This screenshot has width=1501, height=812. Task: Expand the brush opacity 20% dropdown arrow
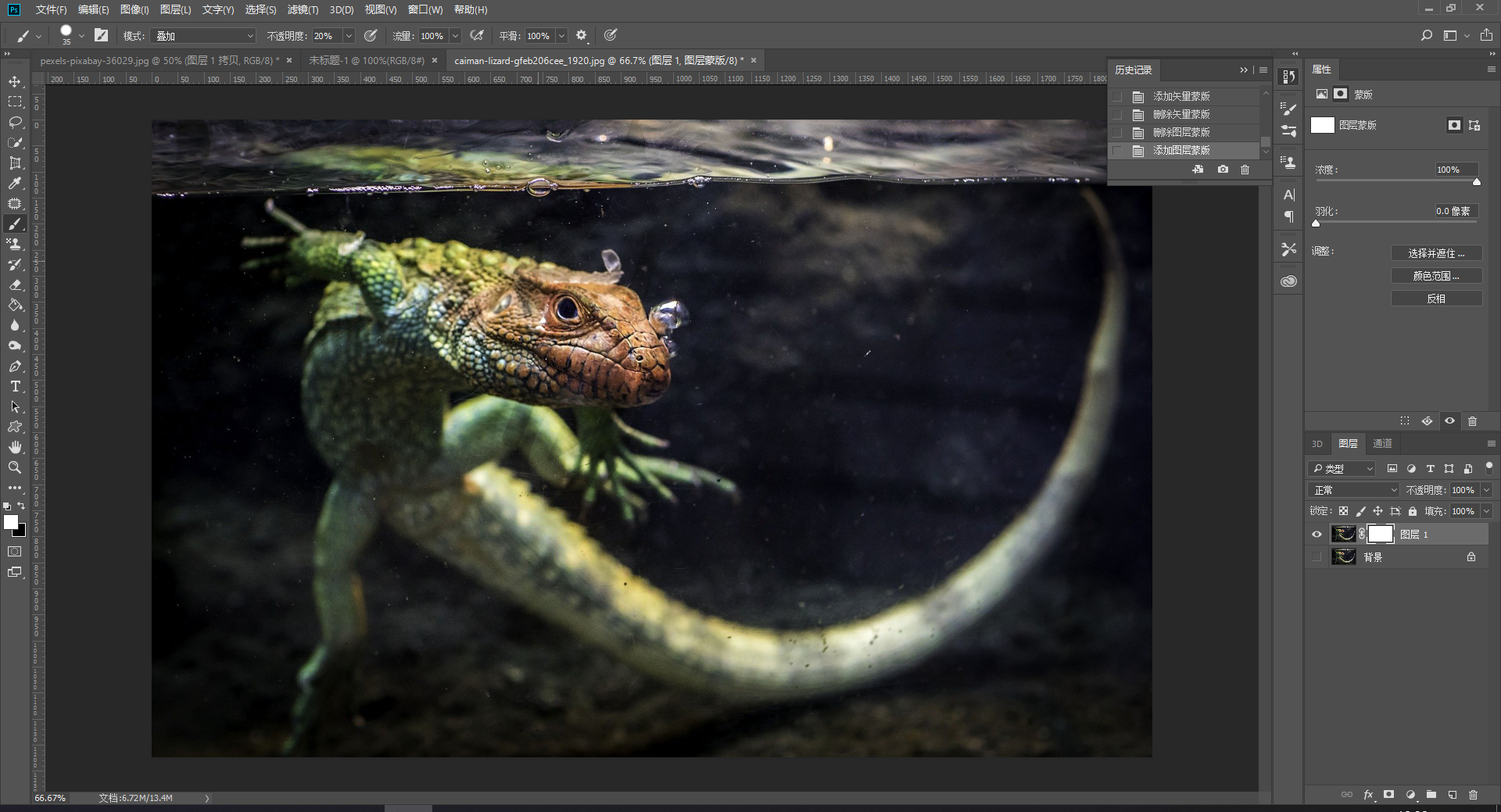(x=349, y=36)
